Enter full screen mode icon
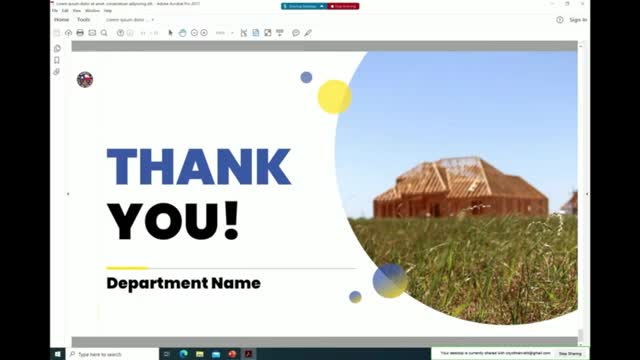The width and height of the screenshot is (640, 360). point(267,33)
